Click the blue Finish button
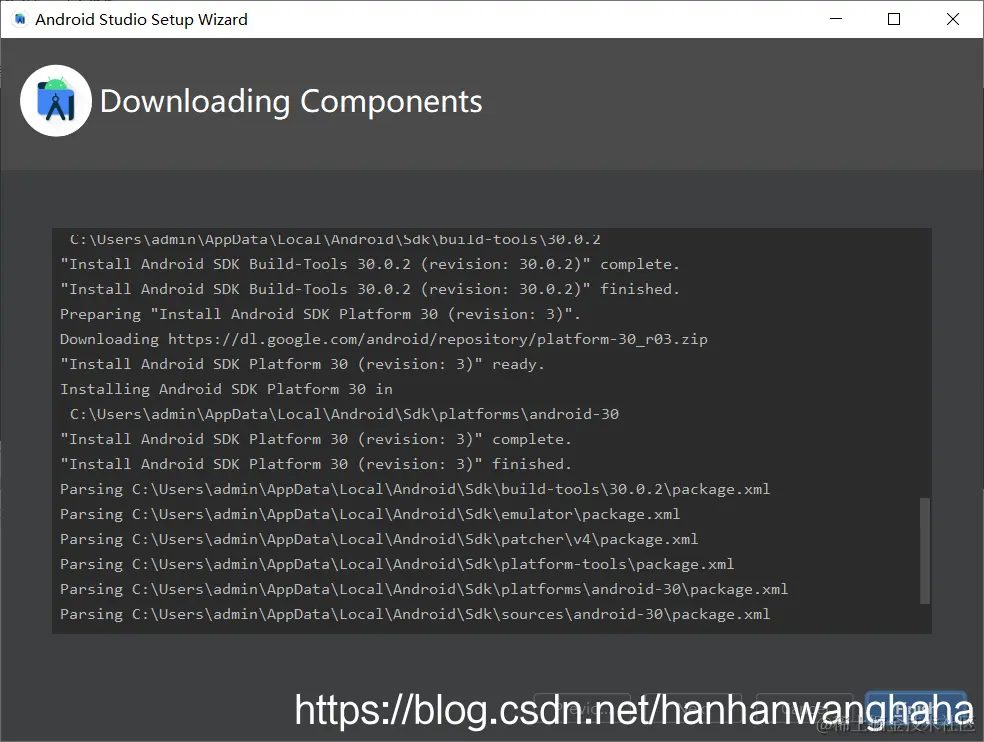Image resolution: width=984 pixels, height=742 pixels. point(916,708)
